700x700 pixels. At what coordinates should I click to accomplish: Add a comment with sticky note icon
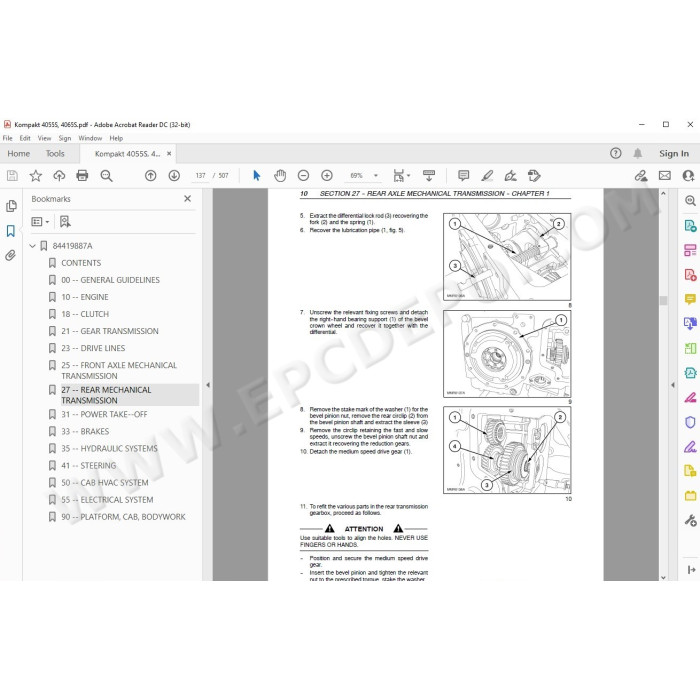[x=463, y=175]
